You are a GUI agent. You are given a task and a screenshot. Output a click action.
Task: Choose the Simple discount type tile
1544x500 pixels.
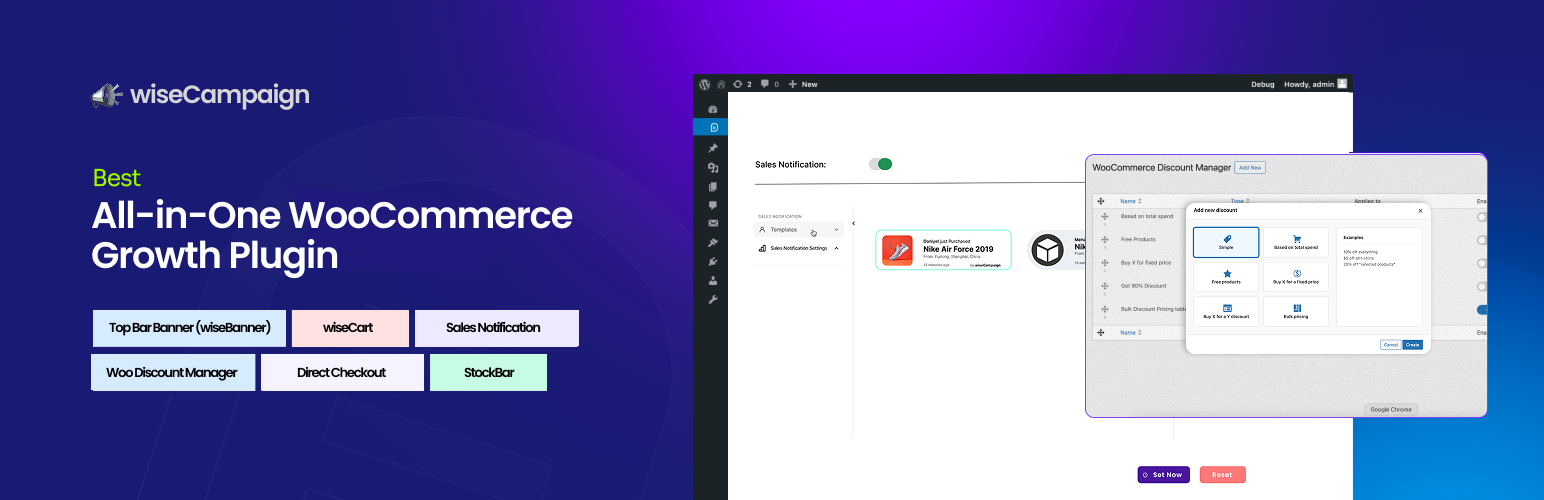point(1226,242)
